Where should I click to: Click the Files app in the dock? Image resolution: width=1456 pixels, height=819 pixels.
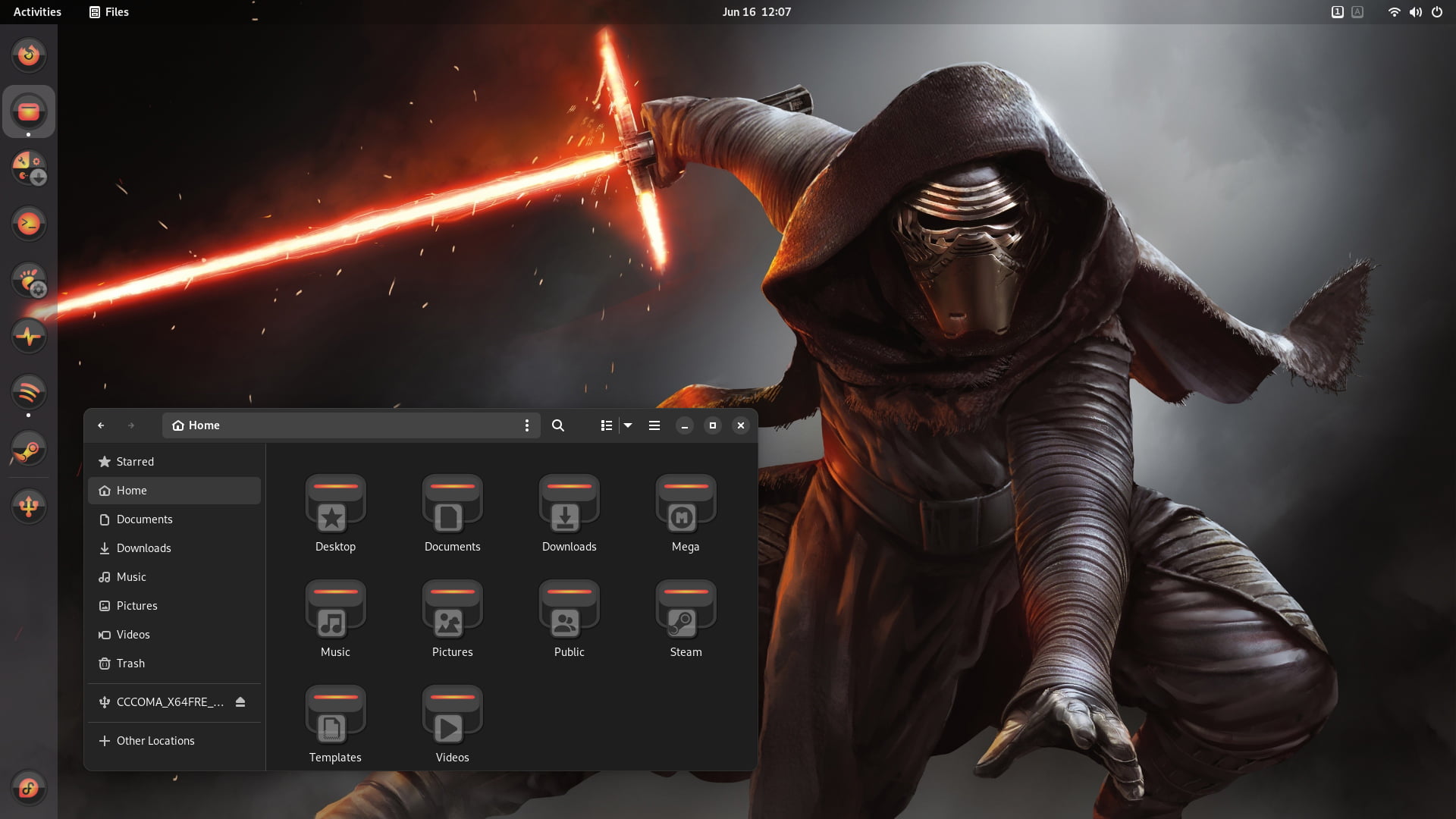click(x=29, y=111)
